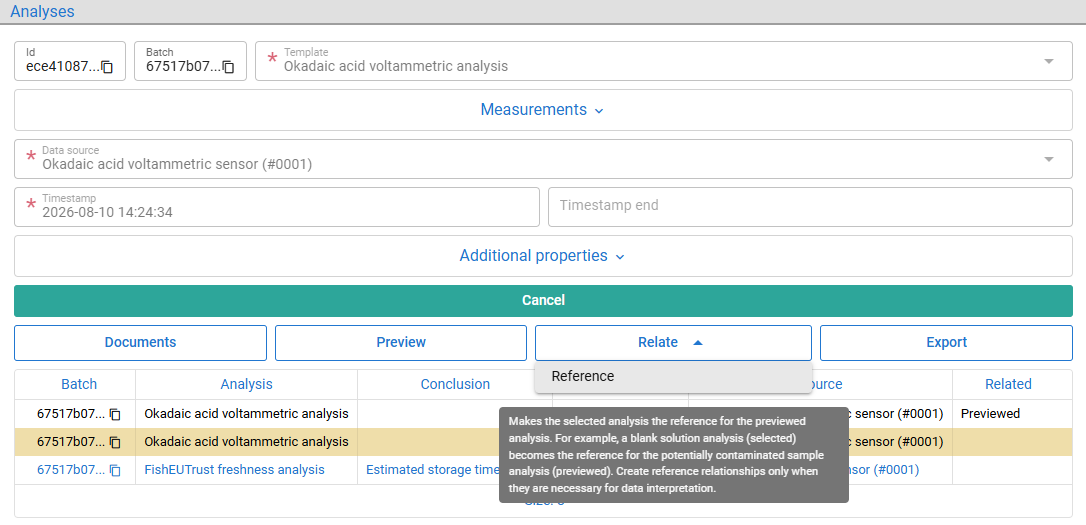
Task: Click the Timestamp field 2026-08-10 14:24:34
Action: (x=276, y=207)
